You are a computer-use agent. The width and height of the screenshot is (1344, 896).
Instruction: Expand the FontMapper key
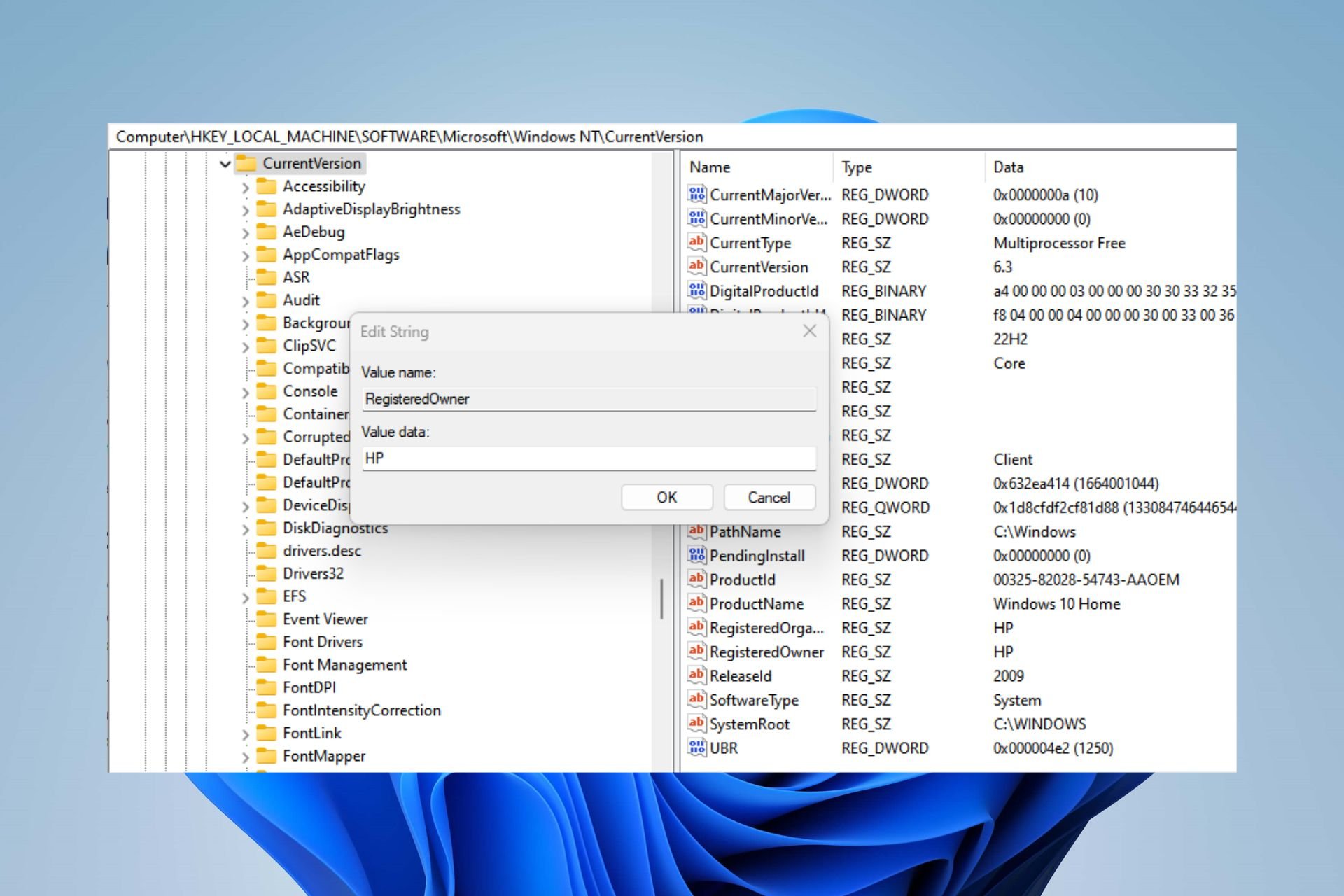[x=245, y=757]
